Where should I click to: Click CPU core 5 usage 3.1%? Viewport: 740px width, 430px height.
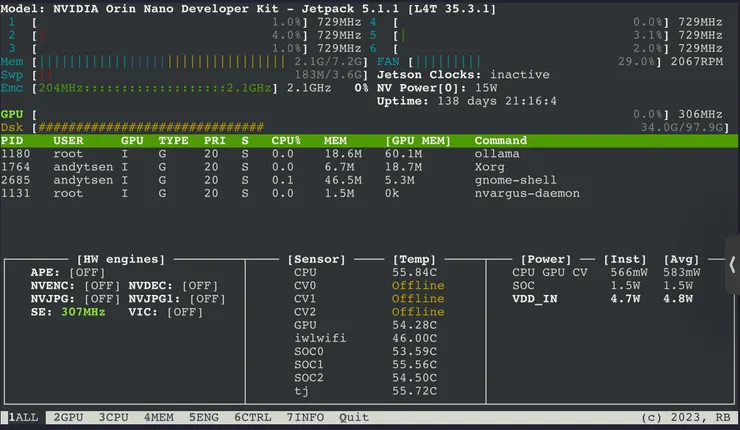click(648, 35)
